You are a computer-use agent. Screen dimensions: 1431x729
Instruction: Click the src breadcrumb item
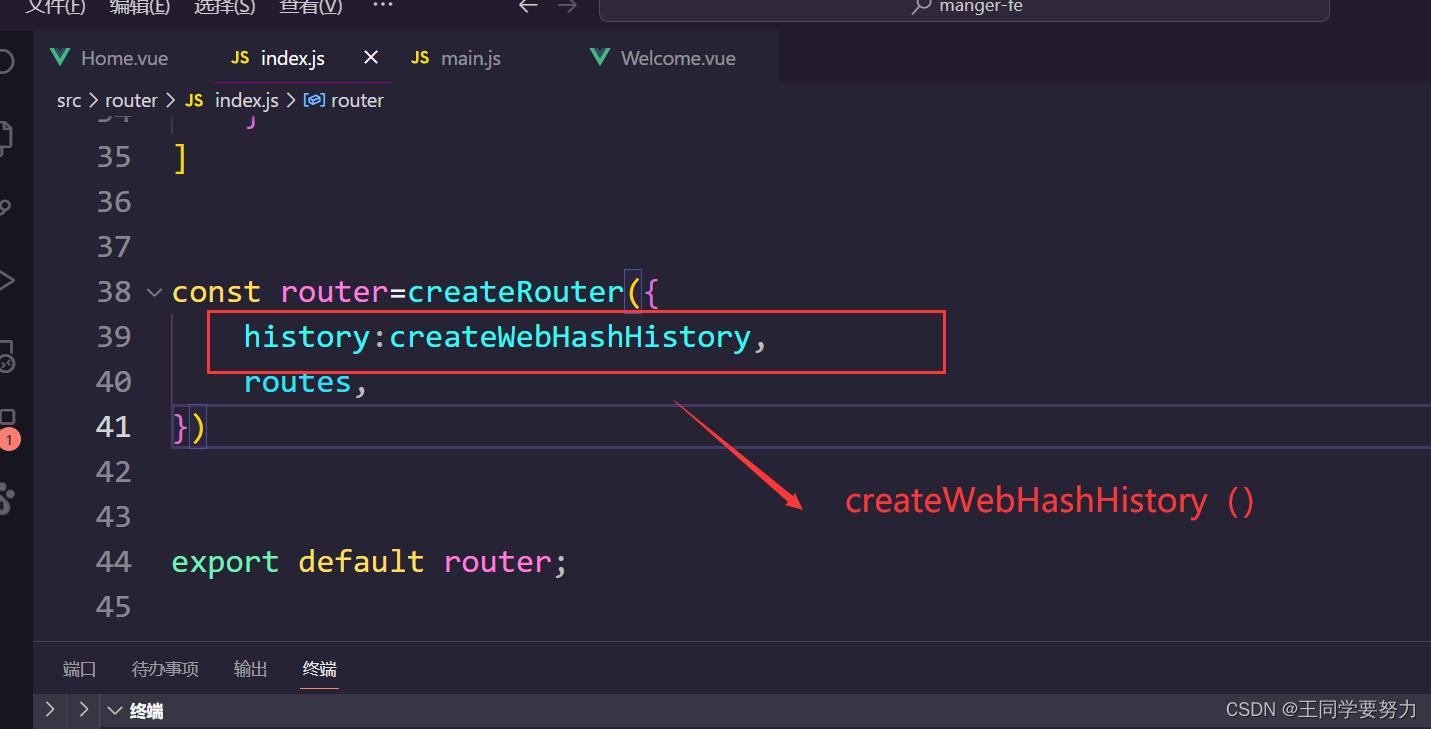tap(68, 100)
